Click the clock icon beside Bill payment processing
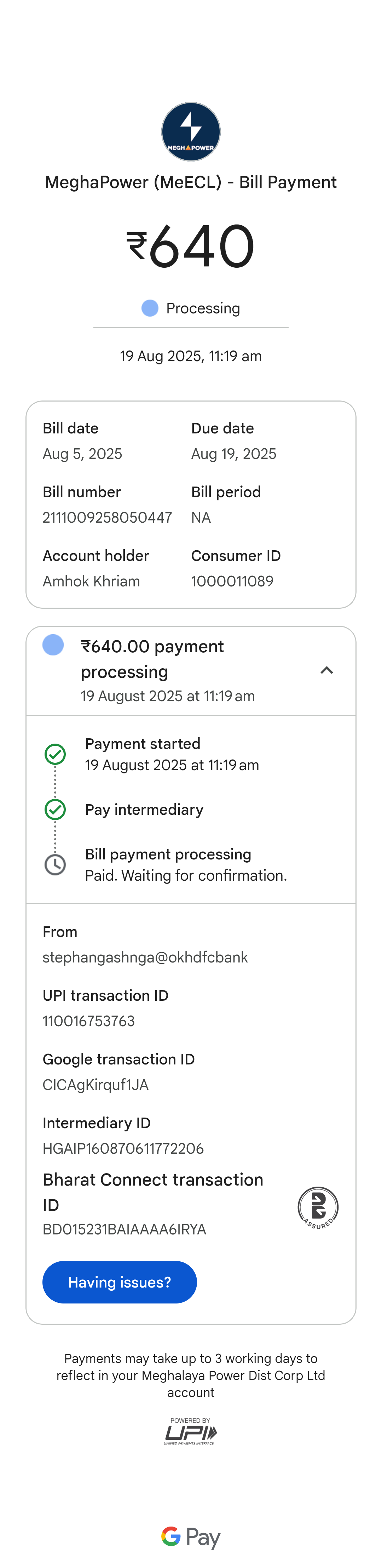 (55, 864)
